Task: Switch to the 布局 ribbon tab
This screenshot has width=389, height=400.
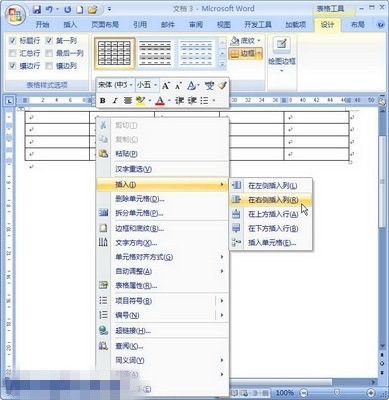Action: click(x=357, y=24)
